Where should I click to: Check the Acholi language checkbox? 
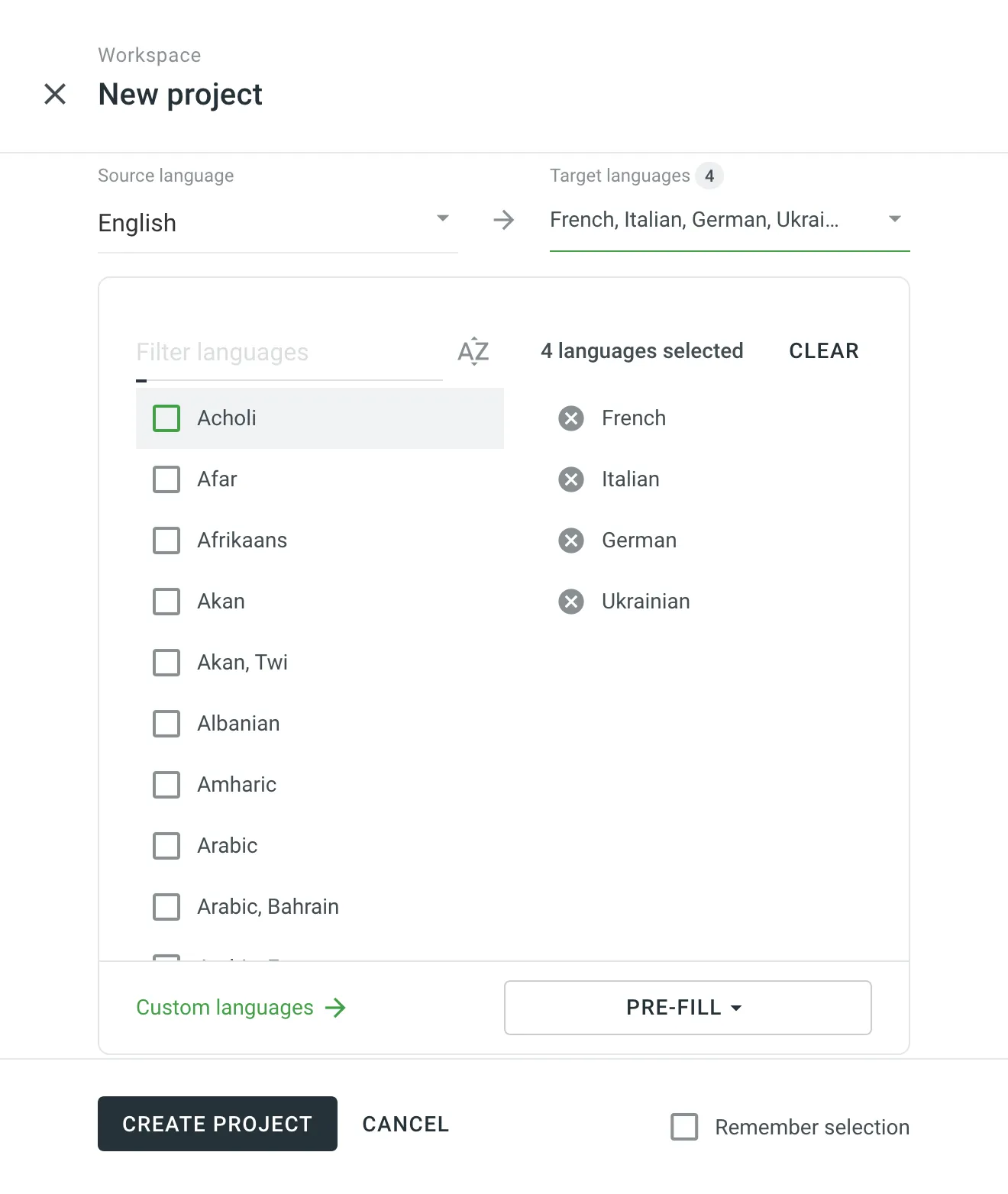(x=166, y=418)
